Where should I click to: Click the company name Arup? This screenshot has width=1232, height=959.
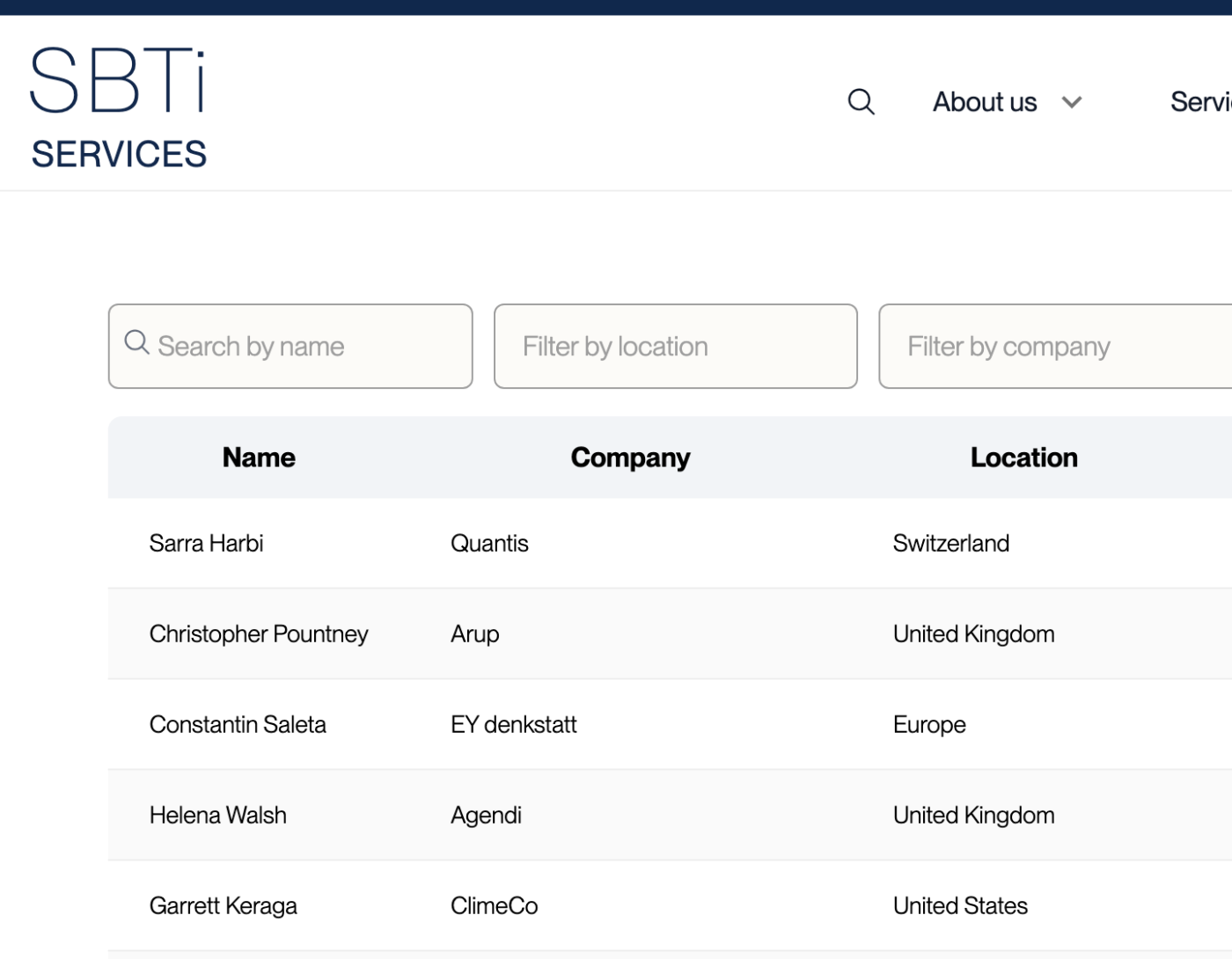click(474, 633)
